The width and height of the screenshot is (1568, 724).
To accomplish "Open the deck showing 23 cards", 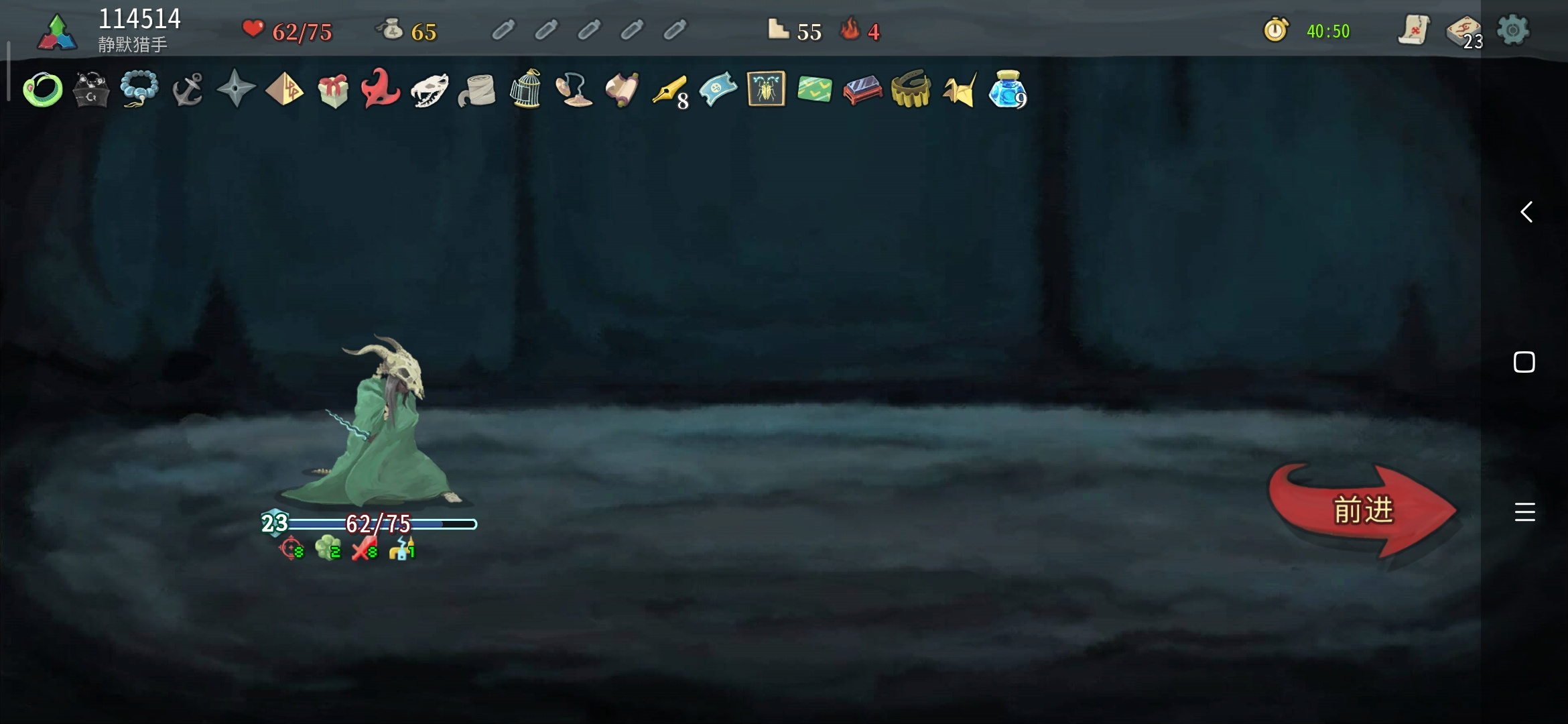I will [1464, 32].
